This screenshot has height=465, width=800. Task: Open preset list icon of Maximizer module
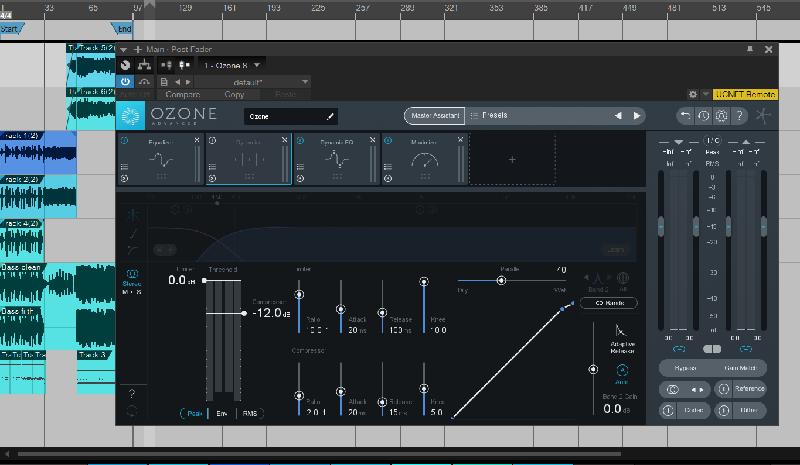click(388, 167)
